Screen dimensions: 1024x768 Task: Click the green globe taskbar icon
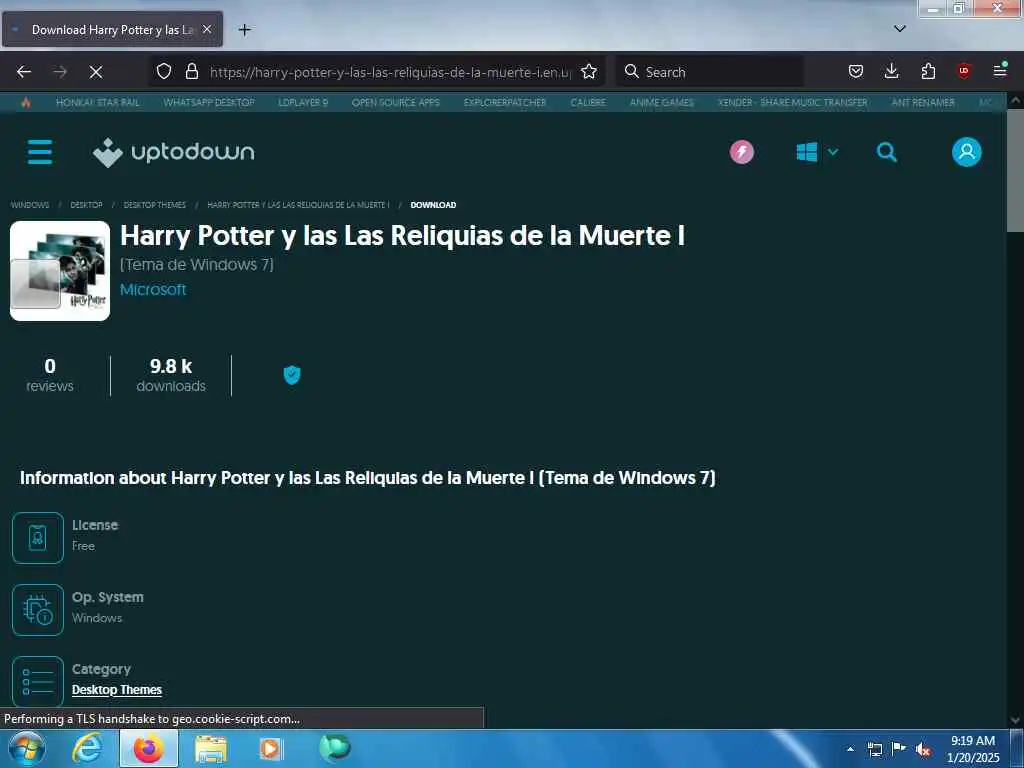click(x=335, y=748)
